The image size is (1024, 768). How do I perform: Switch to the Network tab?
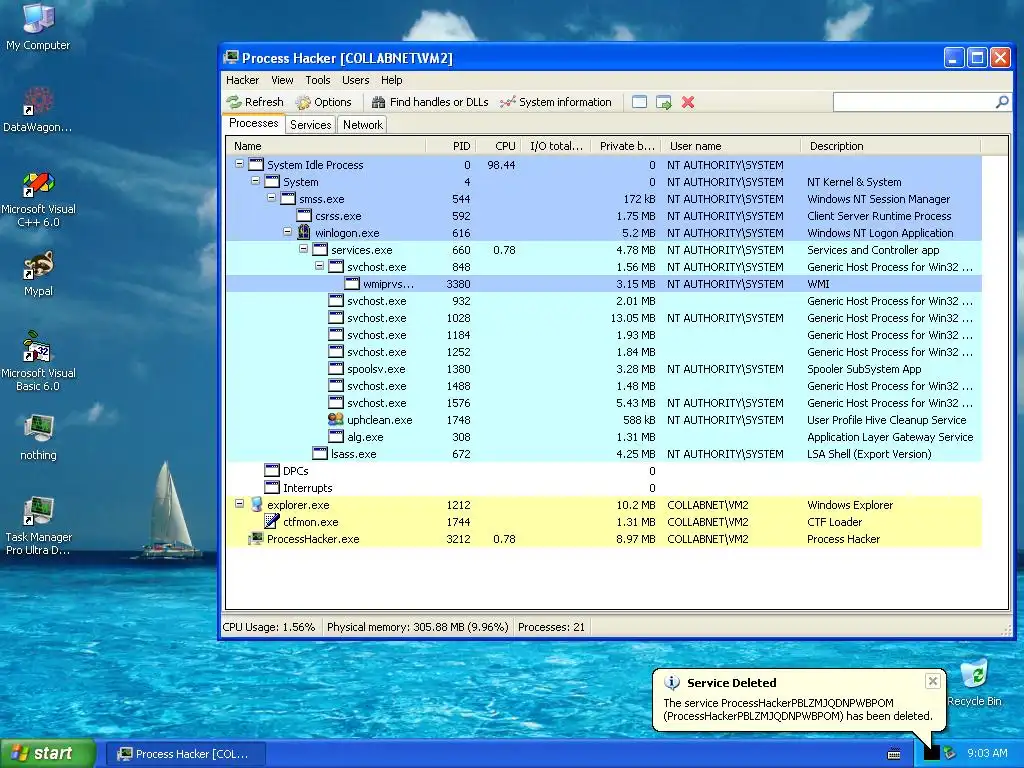click(x=362, y=125)
